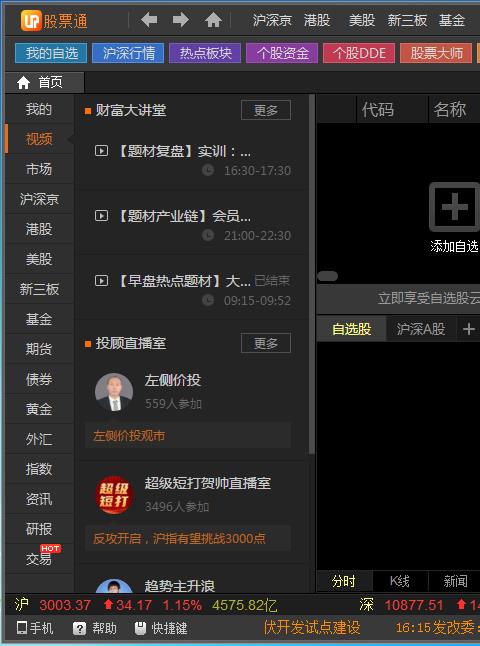Click the 沪深行情 button
Image resolution: width=480 pixels, height=646 pixels.
tap(128, 53)
